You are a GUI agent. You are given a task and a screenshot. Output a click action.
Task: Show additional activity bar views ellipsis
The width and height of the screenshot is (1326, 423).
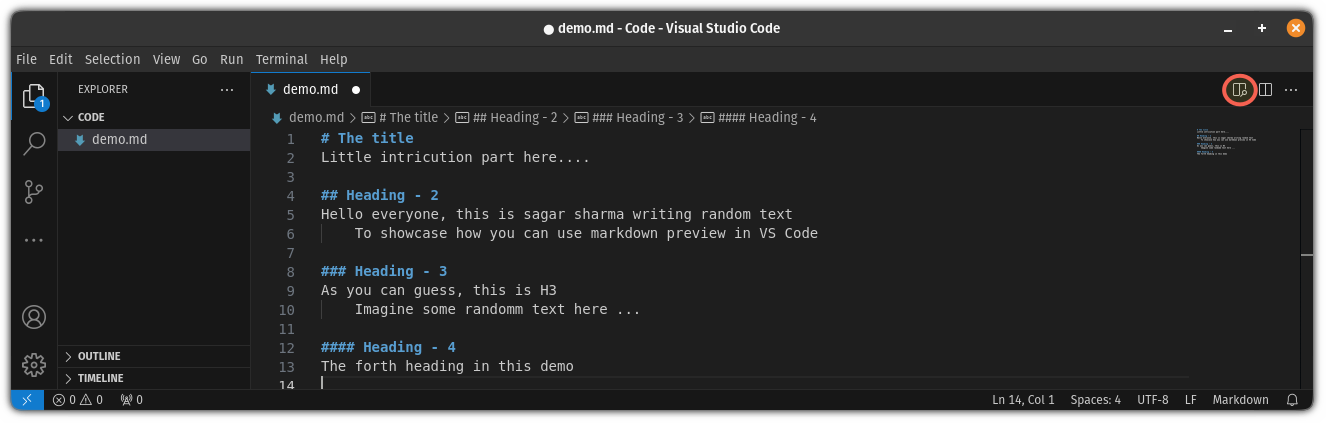34,240
